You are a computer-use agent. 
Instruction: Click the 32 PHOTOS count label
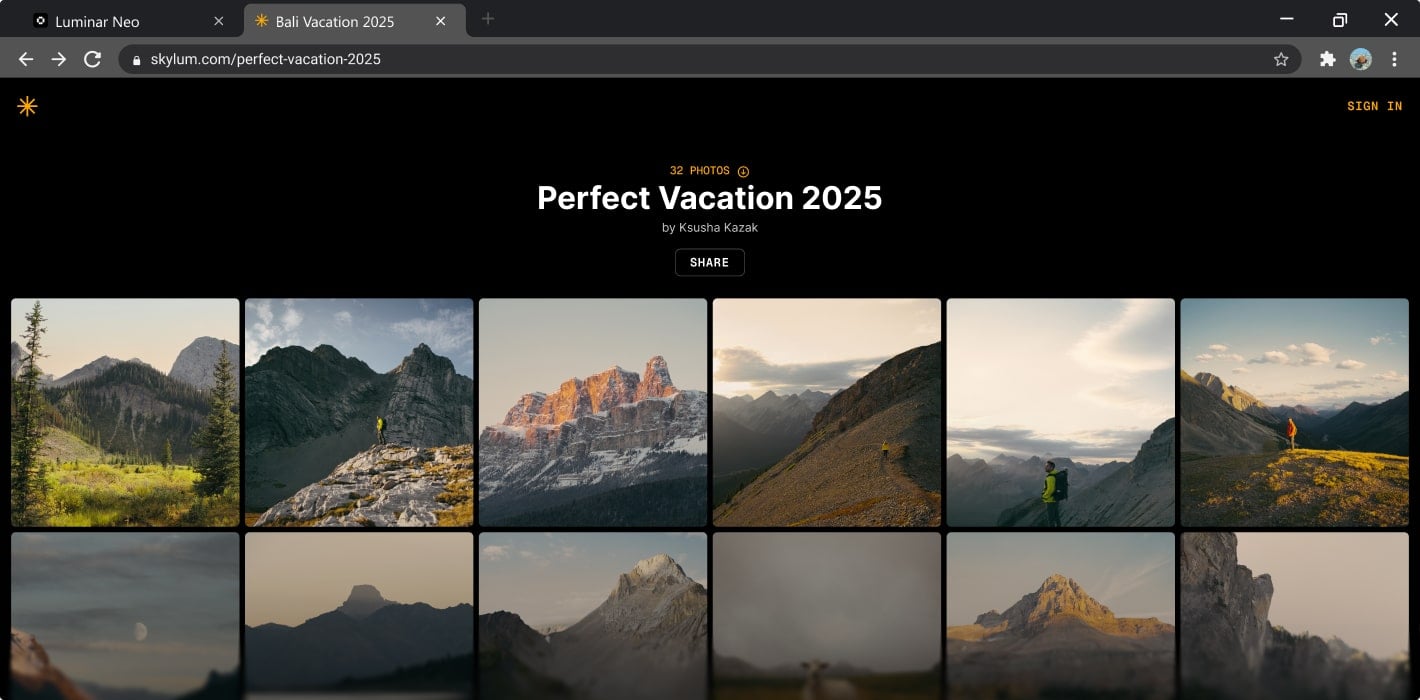(700, 171)
